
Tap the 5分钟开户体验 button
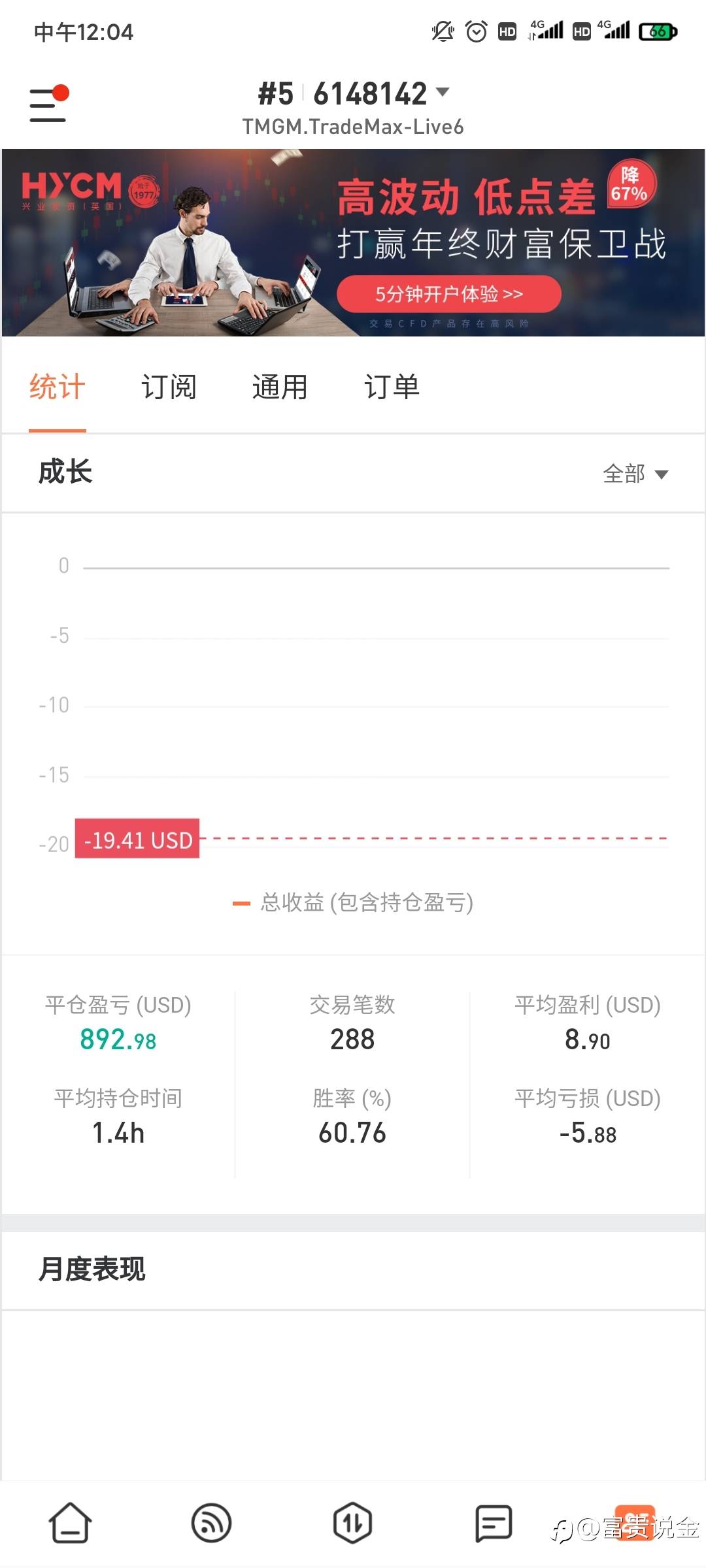tap(449, 294)
